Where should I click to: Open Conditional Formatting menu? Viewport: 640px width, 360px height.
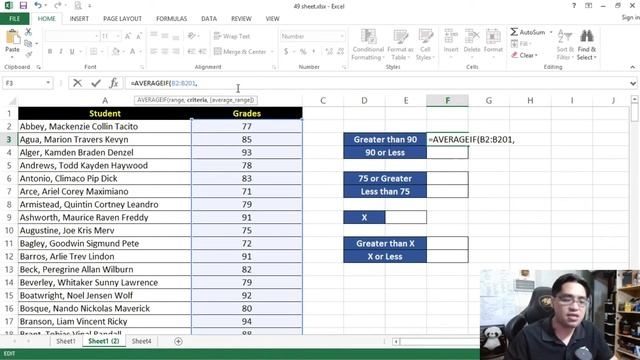368,45
